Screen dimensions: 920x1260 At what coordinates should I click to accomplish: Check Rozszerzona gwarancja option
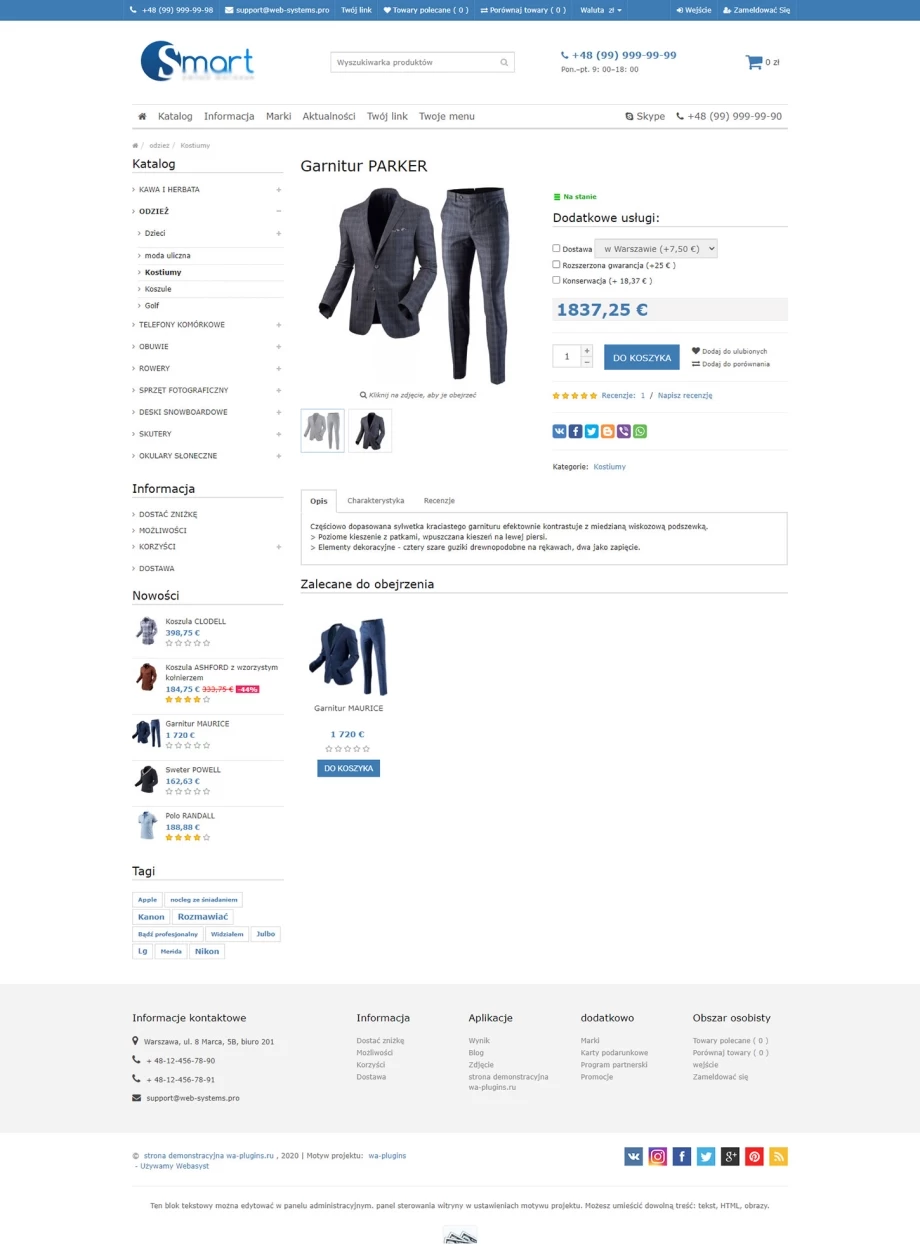point(556,265)
